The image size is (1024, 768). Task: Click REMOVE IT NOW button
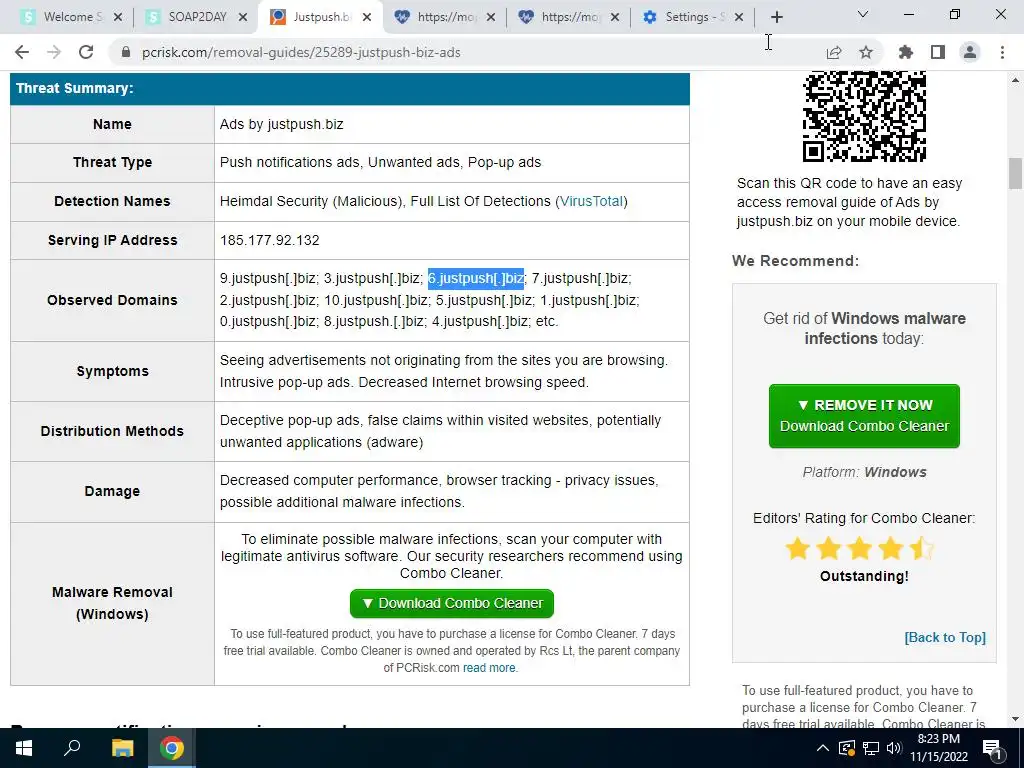point(864,416)
